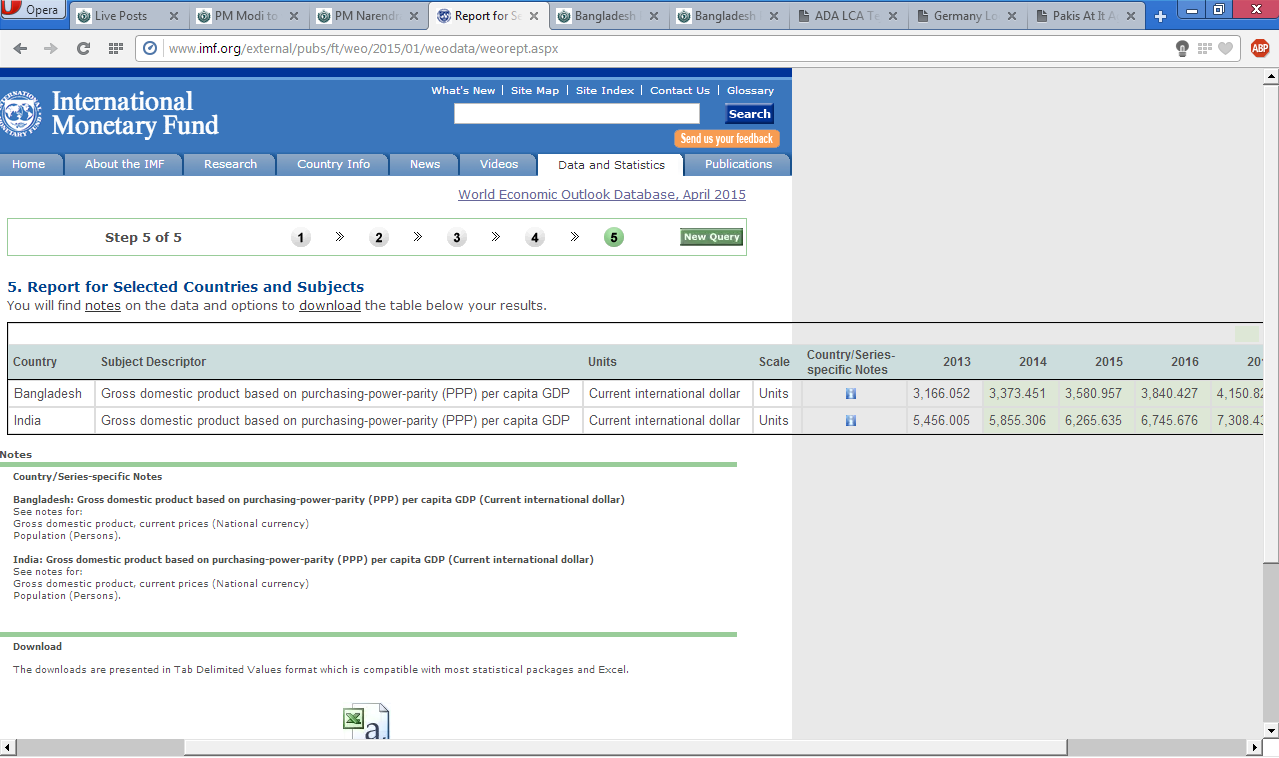The image size is (1279, 758).
Task: Click the 2014 column header
Action: pyautogui.click(x=1033, y=362)
